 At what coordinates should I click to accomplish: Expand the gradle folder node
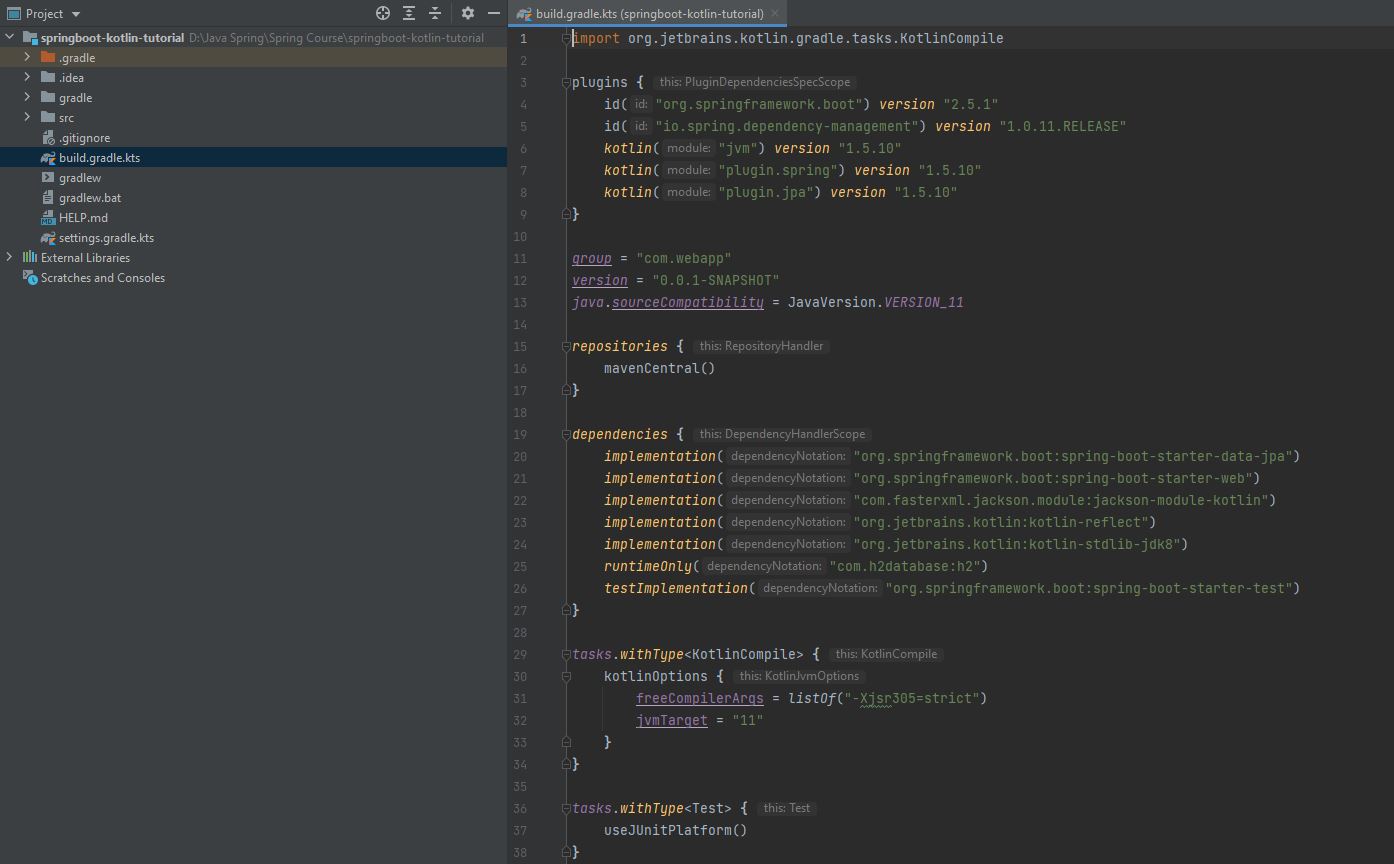tap(28, 98)
